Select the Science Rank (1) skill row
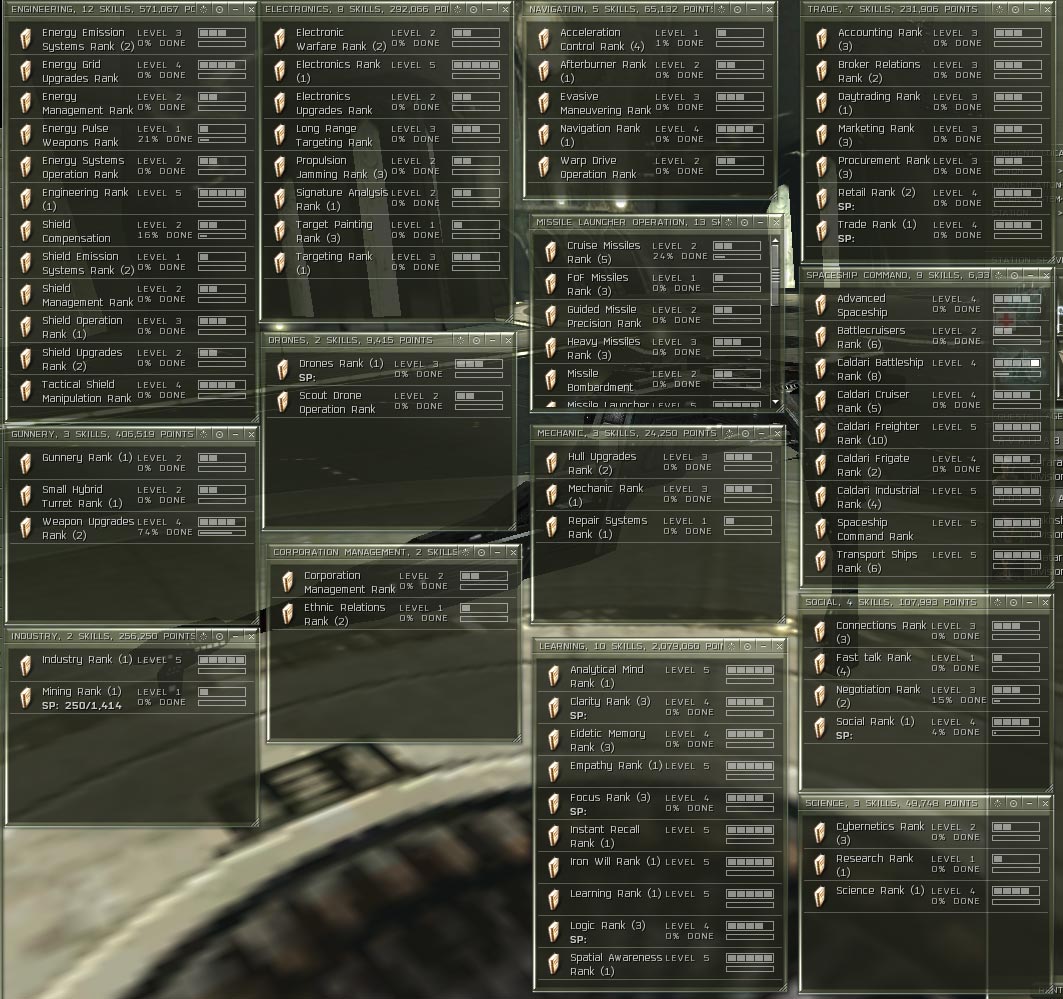Viewport: 1063px width, 999px height. click(x=925, y=896)
